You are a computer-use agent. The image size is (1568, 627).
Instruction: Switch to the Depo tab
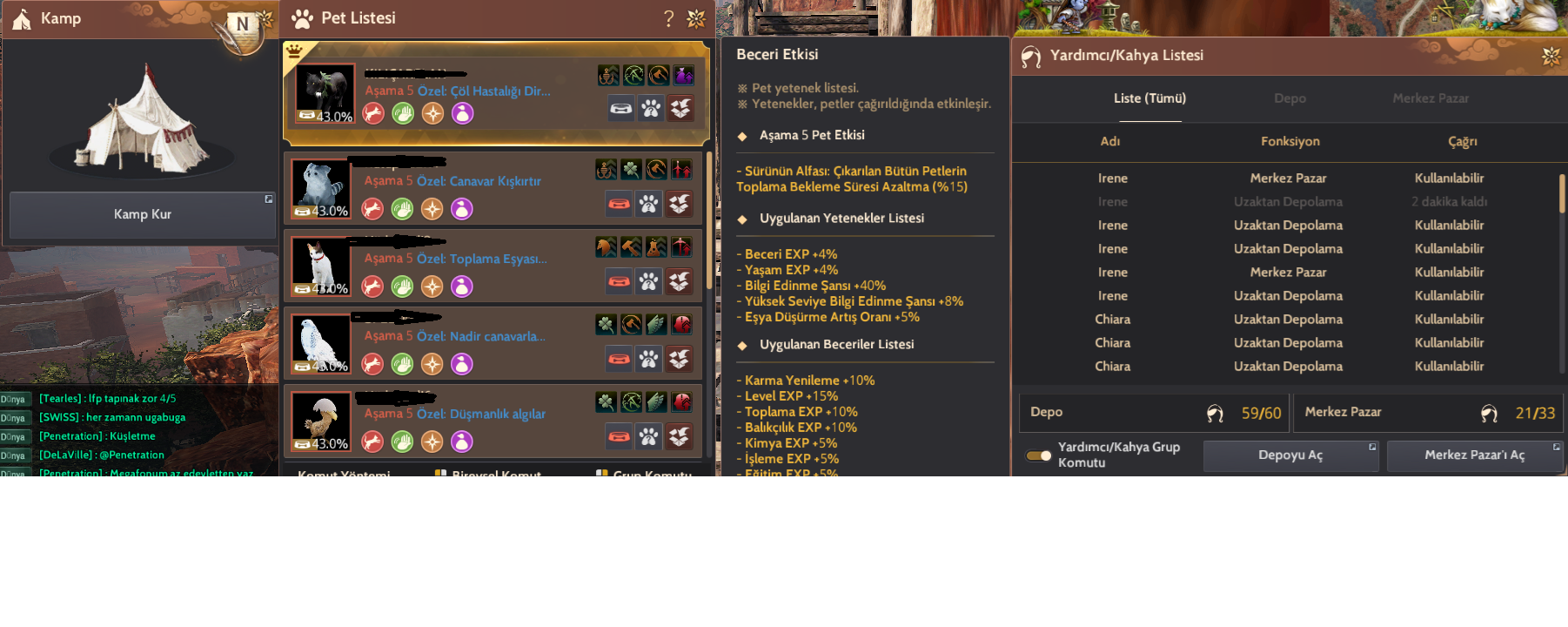tap(1290, 98)
